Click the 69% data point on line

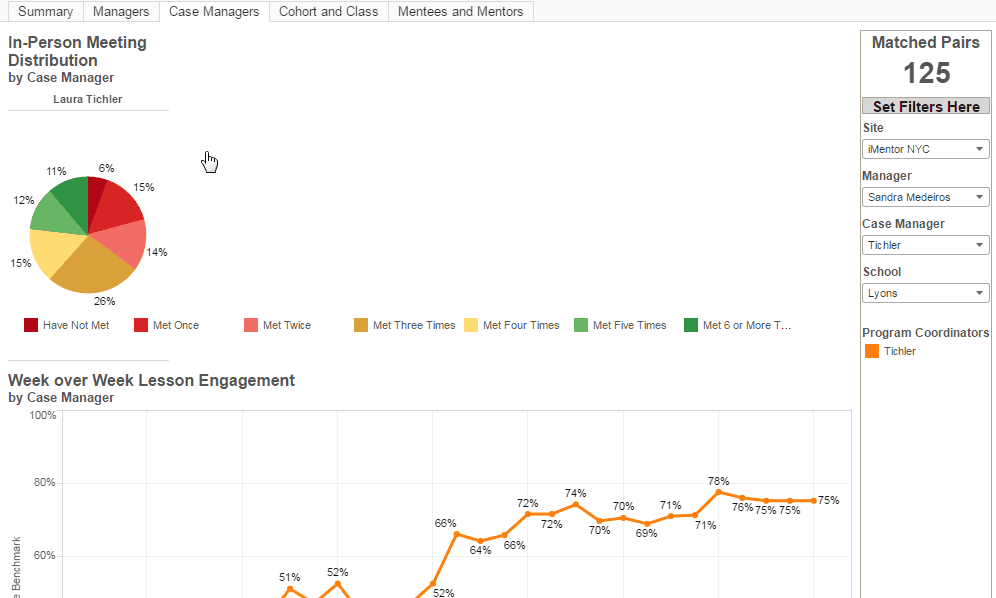click(647, 524)
